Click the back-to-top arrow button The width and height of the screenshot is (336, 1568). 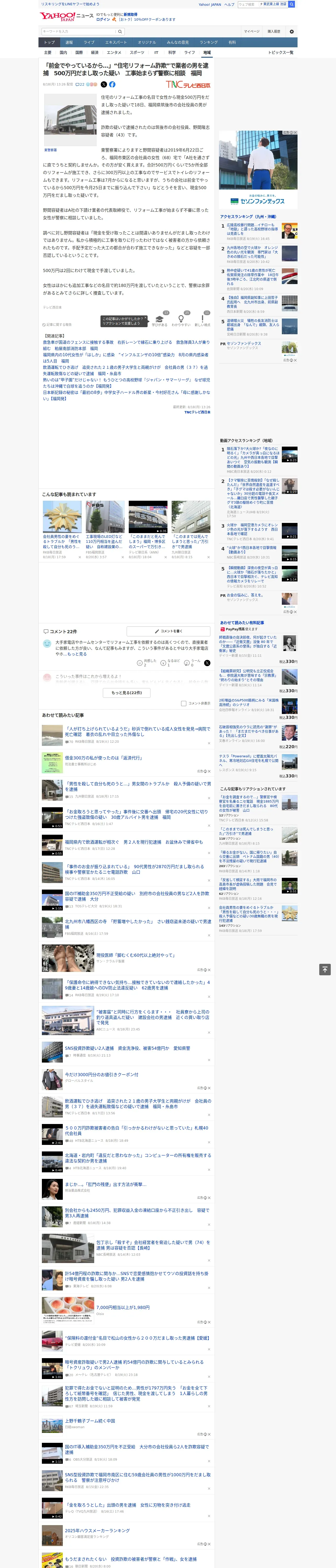tap(325, 969)
